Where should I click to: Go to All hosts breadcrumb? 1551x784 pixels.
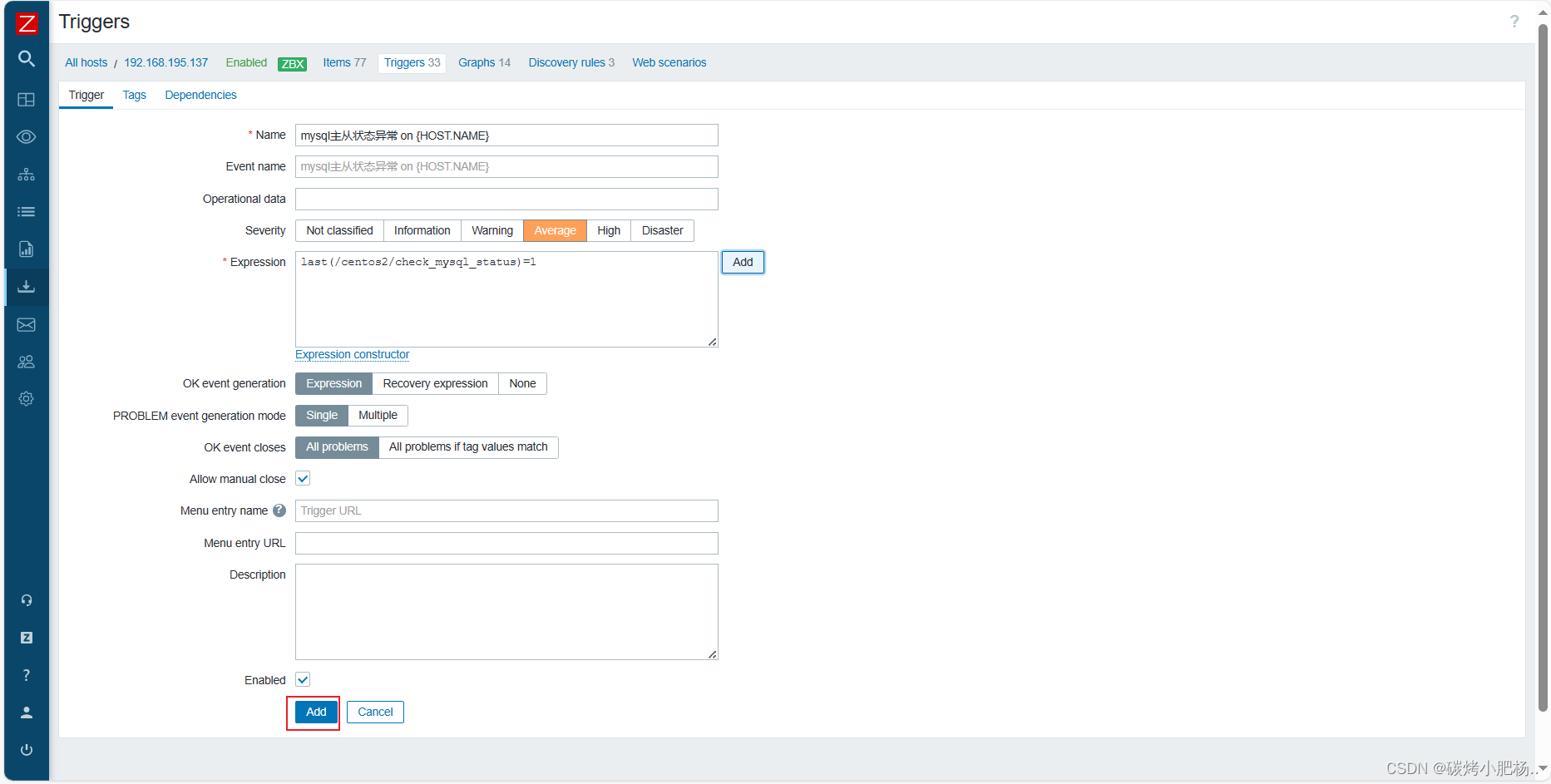(x=86, y=63)
